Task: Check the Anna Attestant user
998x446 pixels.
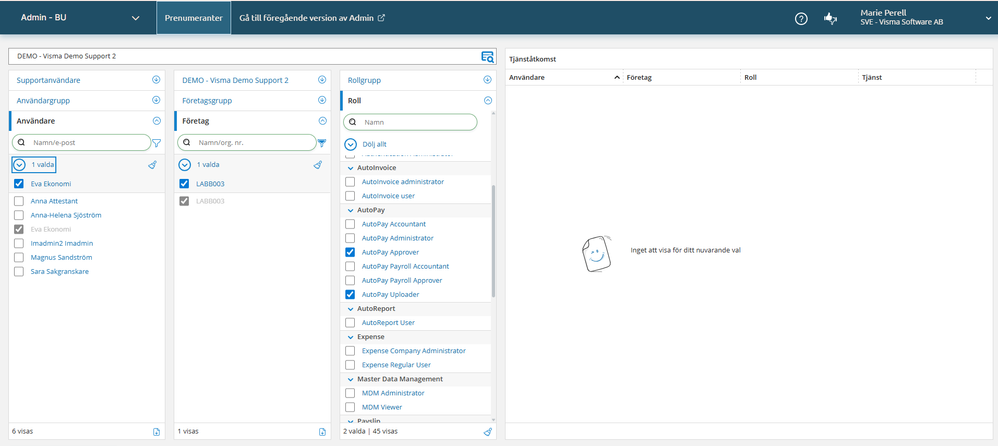Action: 18,201
